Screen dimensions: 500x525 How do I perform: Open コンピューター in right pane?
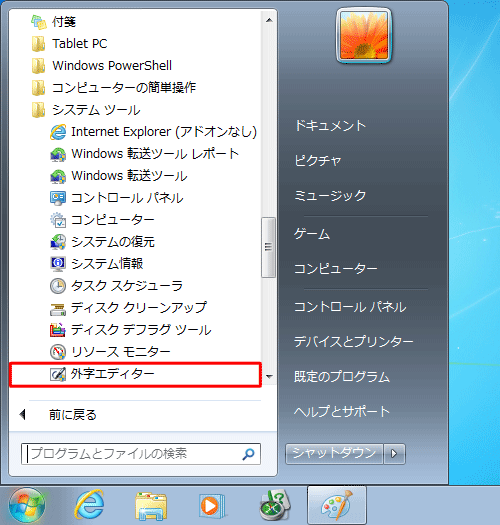tap(336, 269)
